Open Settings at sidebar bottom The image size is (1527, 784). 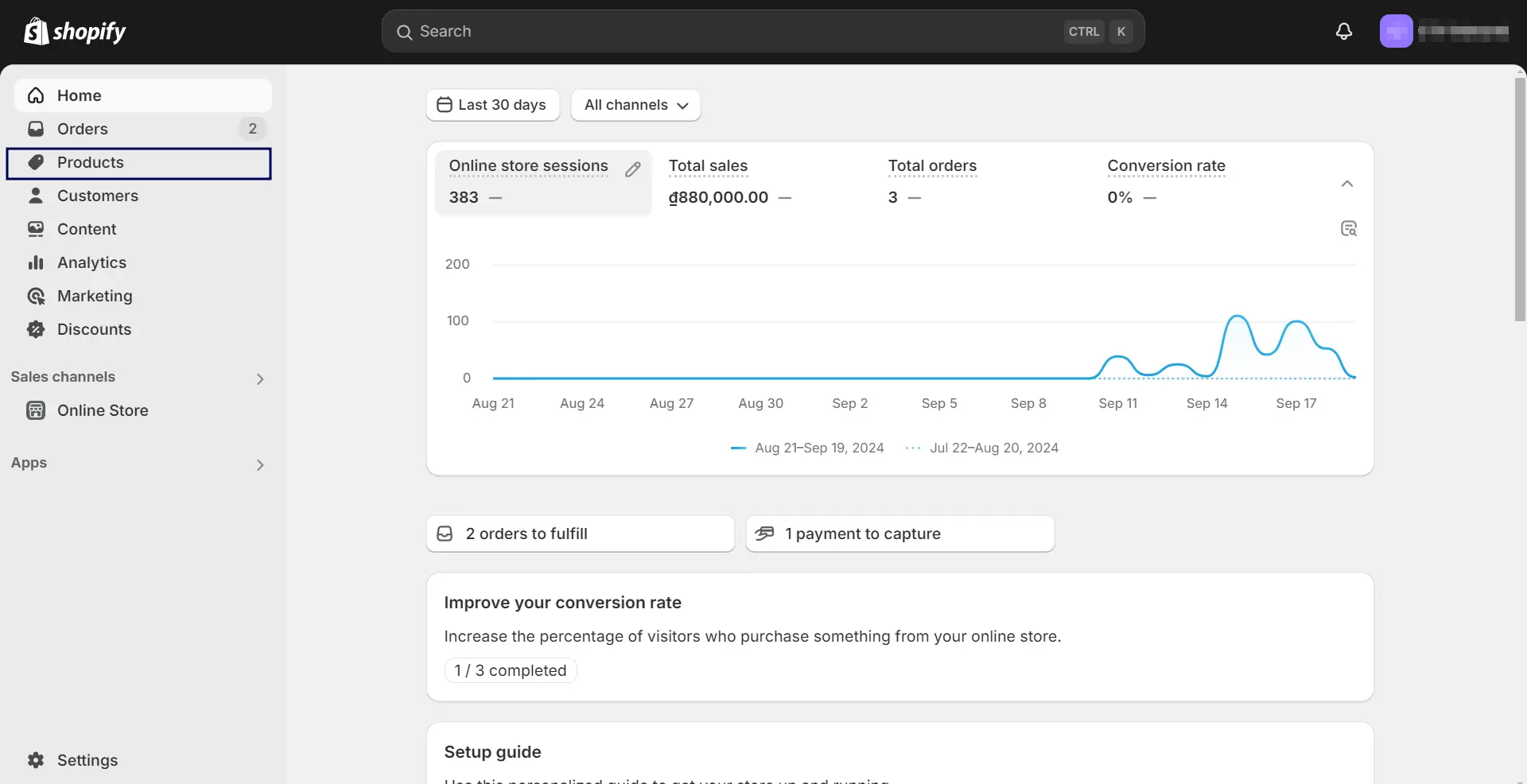143,760
